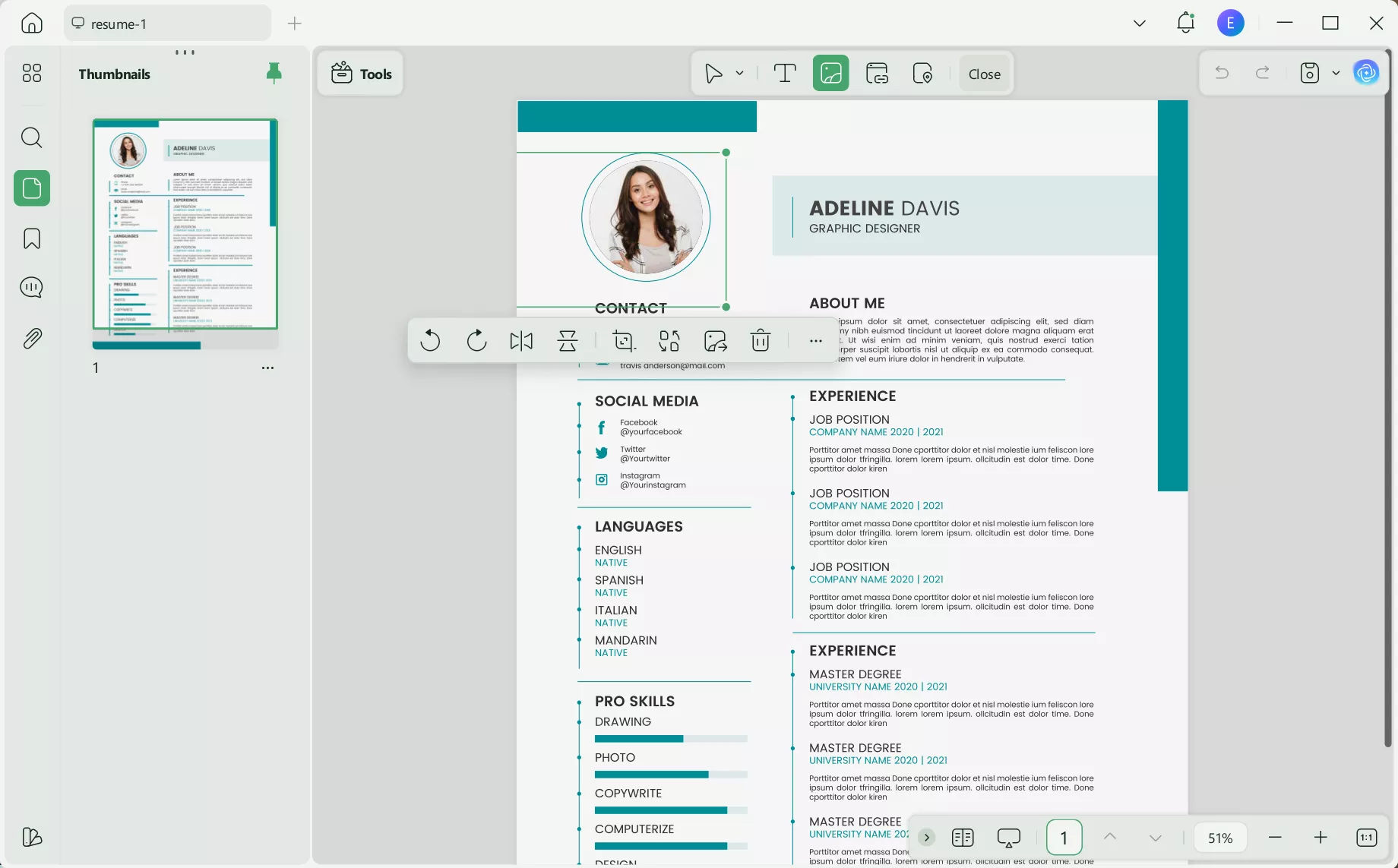Screen dimensions: 1398x868
Task: Pin the Thumbnails panel
Action: coord(274,73)
